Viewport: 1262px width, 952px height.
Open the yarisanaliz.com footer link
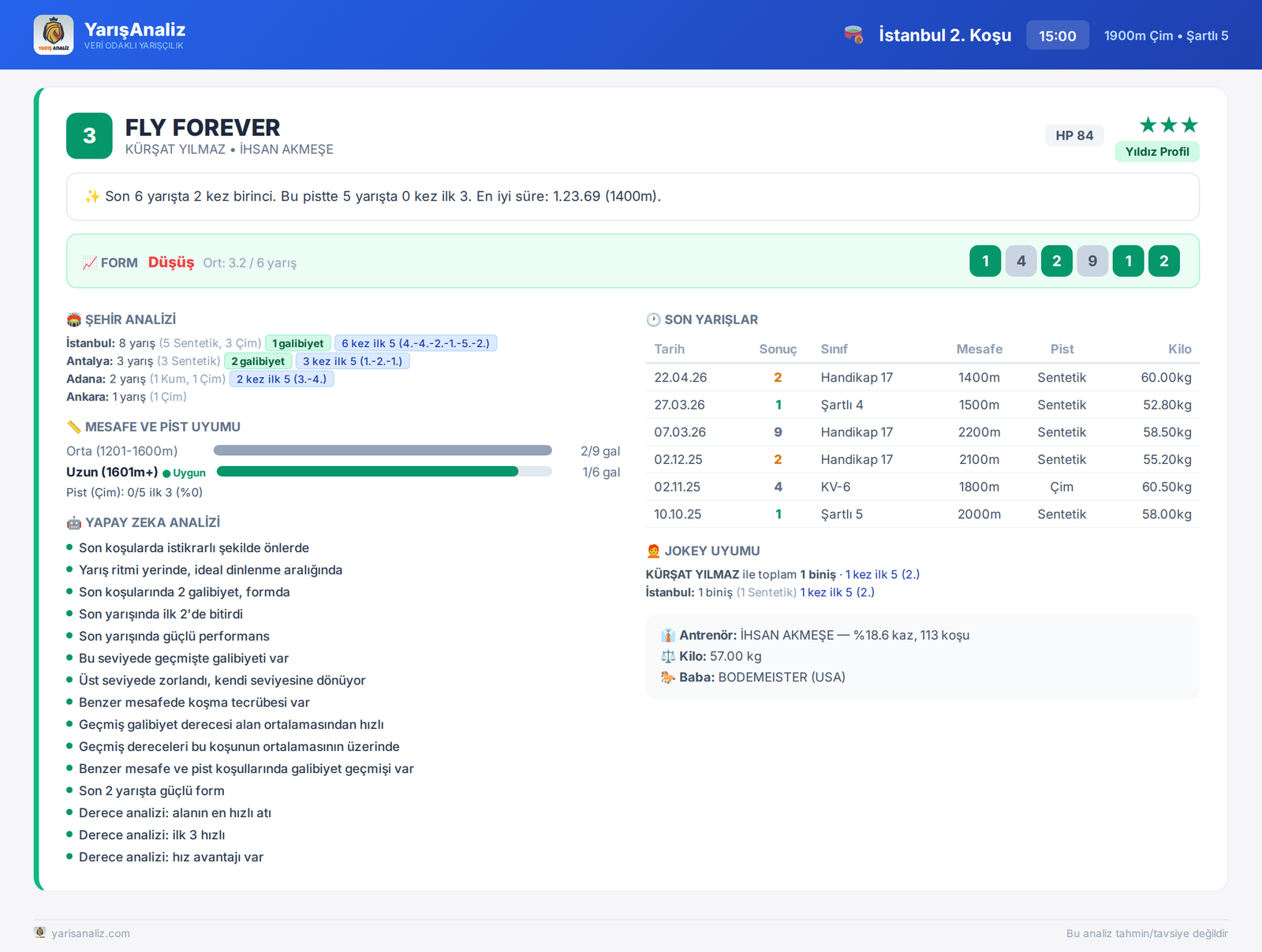click(91, 933)
